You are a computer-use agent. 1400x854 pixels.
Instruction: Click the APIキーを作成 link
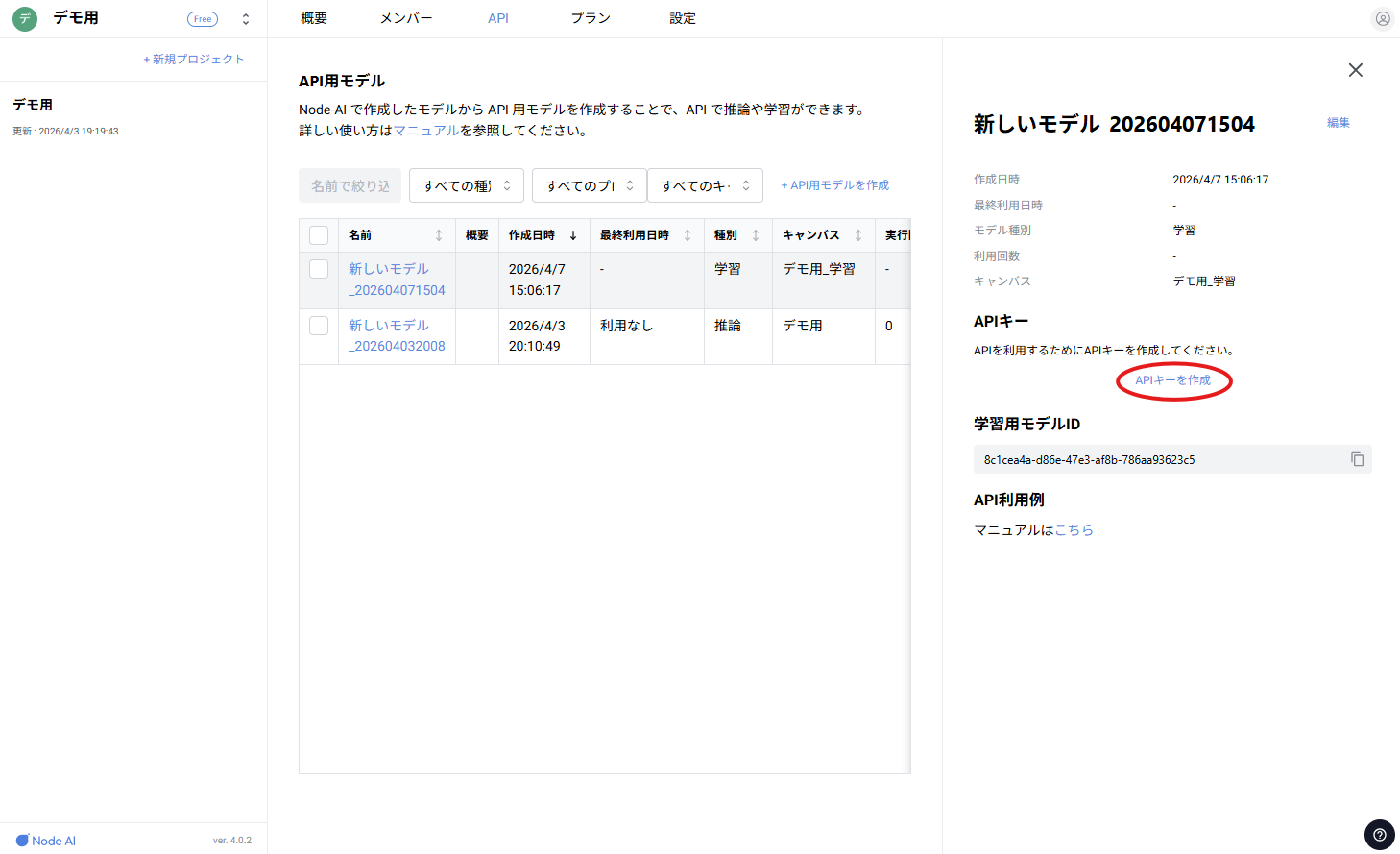(x=1172, y=380)
